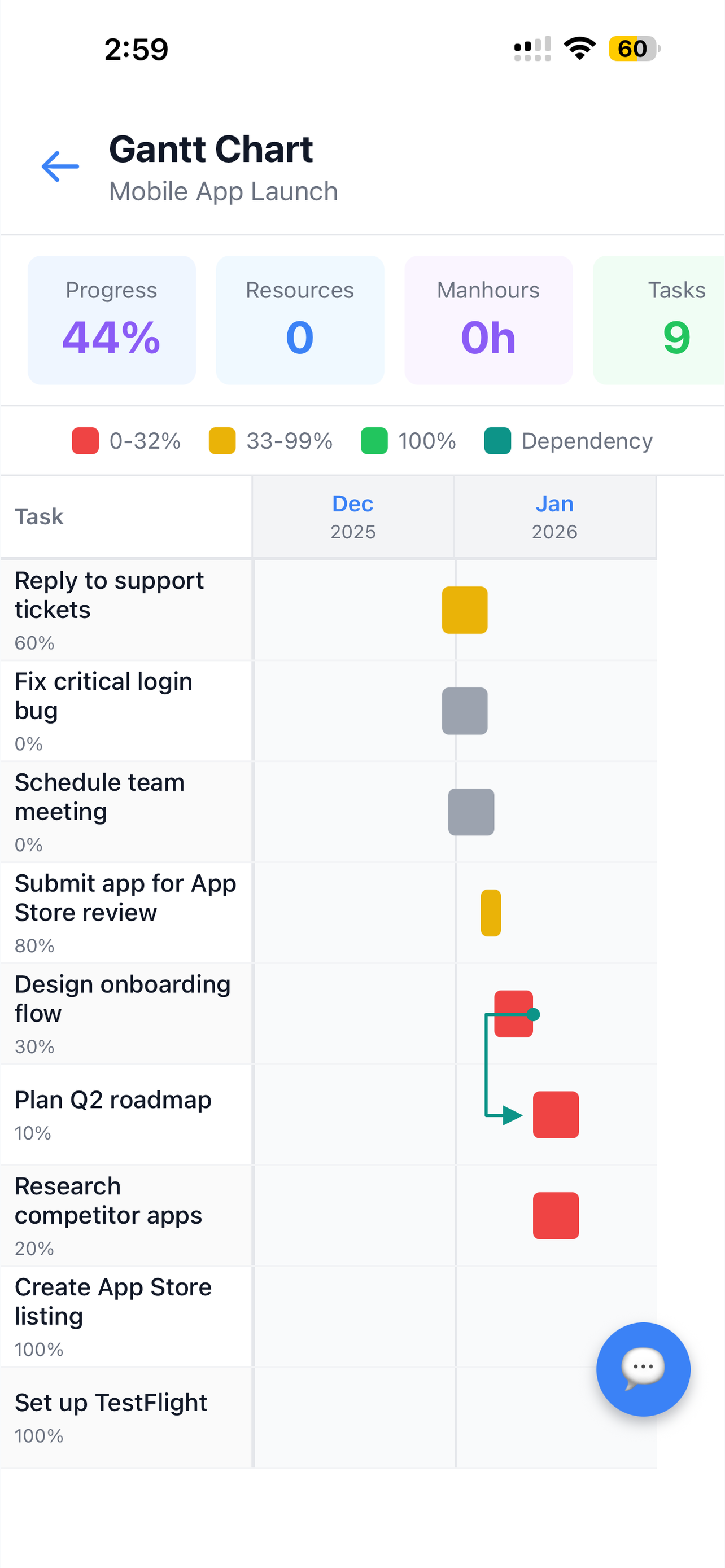
Task: Click the gray Fix critical login bug bar
Action: point(465,711)
